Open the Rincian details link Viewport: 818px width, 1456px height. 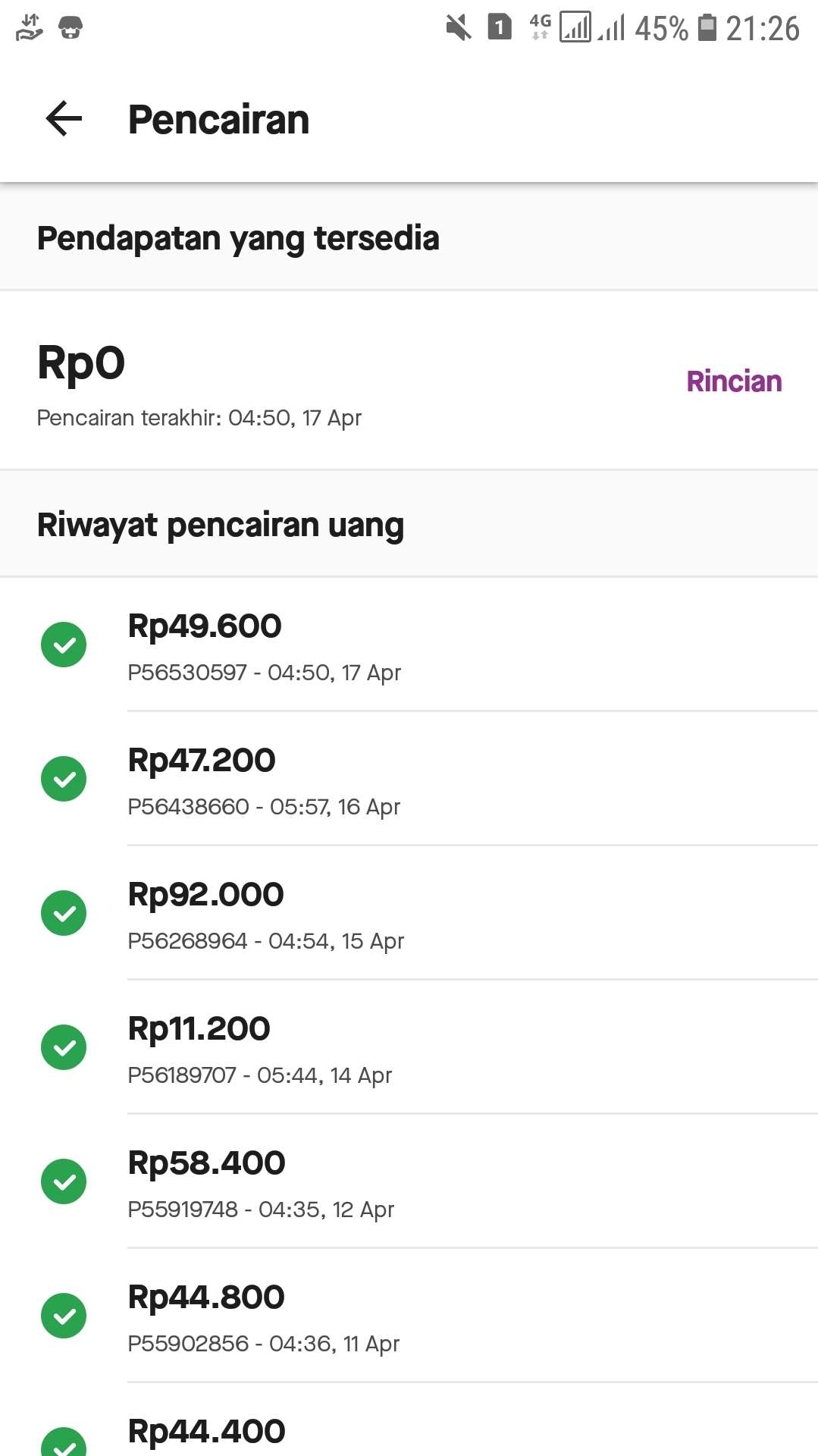(x=734, y=381)
